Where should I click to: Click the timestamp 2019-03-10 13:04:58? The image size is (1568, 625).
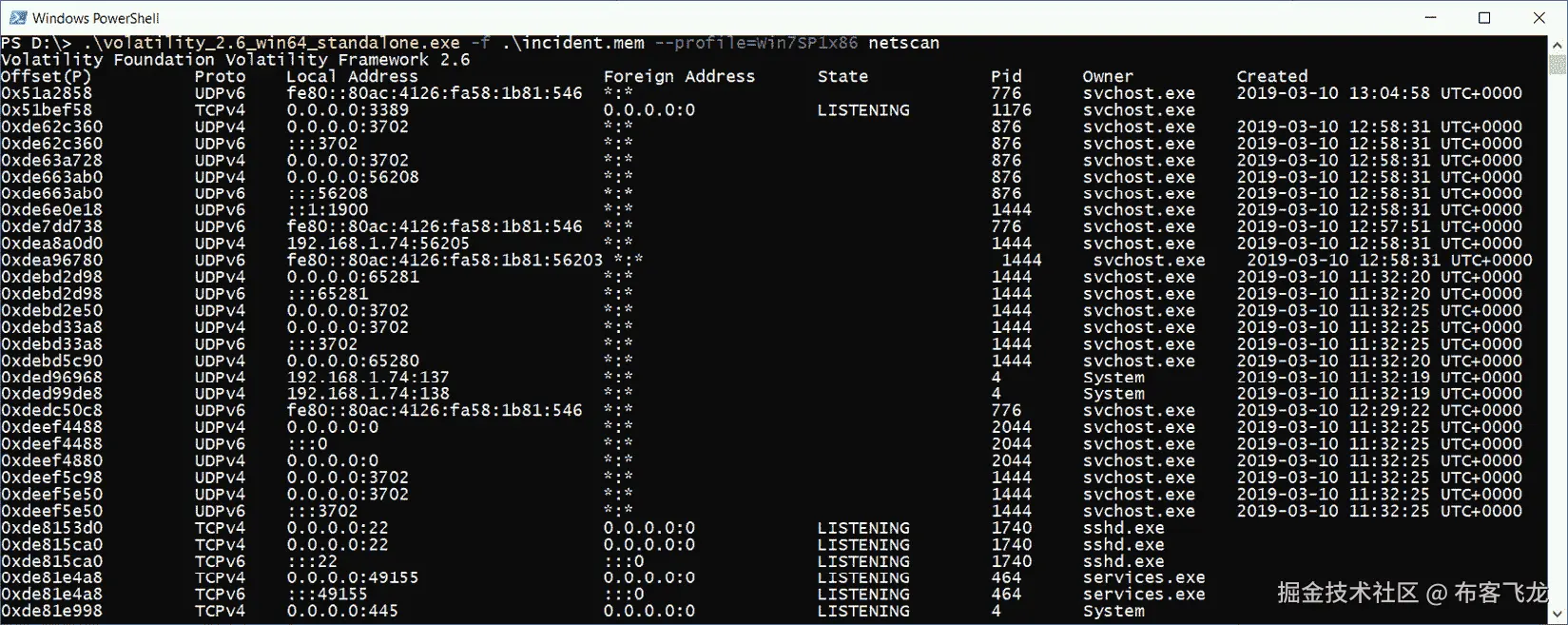pyautogui.click(x=1333, y=93)
